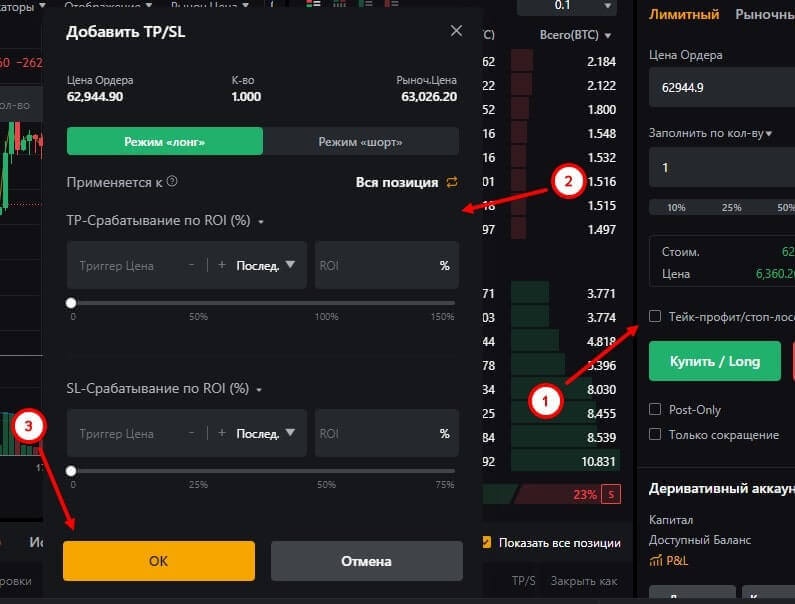Click the minus stepper in SL trigger price
This screenshot has width=795, height=604.
point(191,434)
